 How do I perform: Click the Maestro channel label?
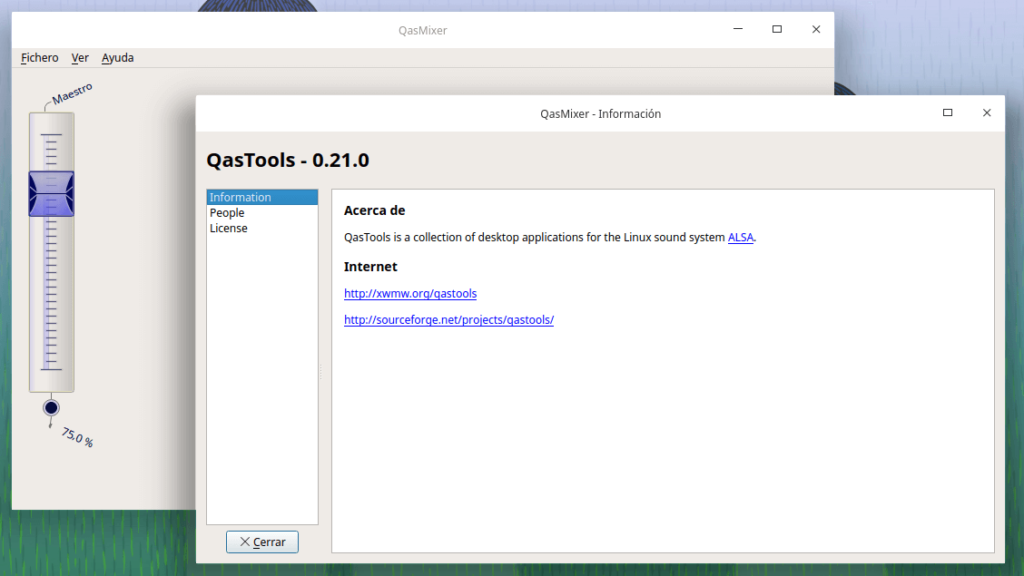(x=72, y=93)
